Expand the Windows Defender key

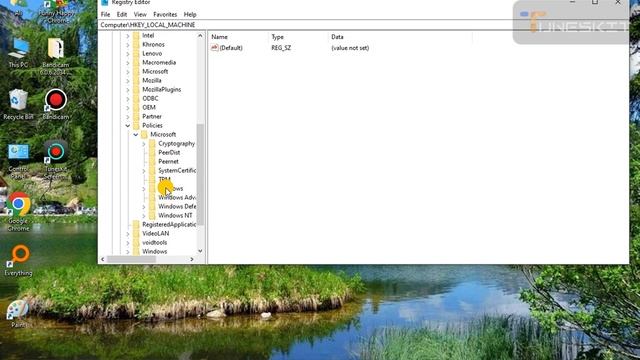click(144, 207)
